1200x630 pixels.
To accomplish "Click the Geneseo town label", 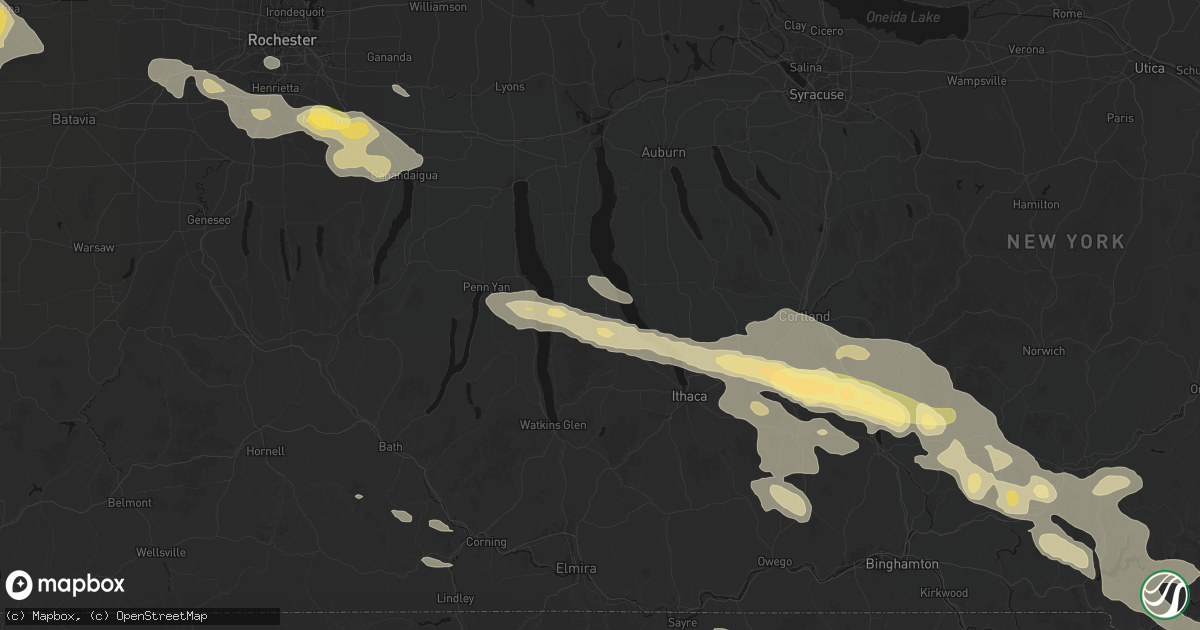I will pyautogui.click(x=209, y=220).
